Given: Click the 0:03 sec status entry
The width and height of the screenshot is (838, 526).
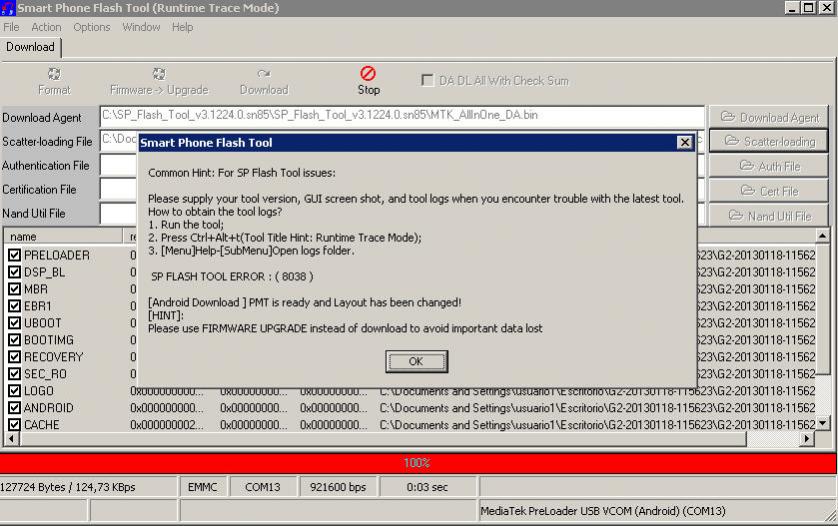Looking at the screenshot, I should (427, 487).
